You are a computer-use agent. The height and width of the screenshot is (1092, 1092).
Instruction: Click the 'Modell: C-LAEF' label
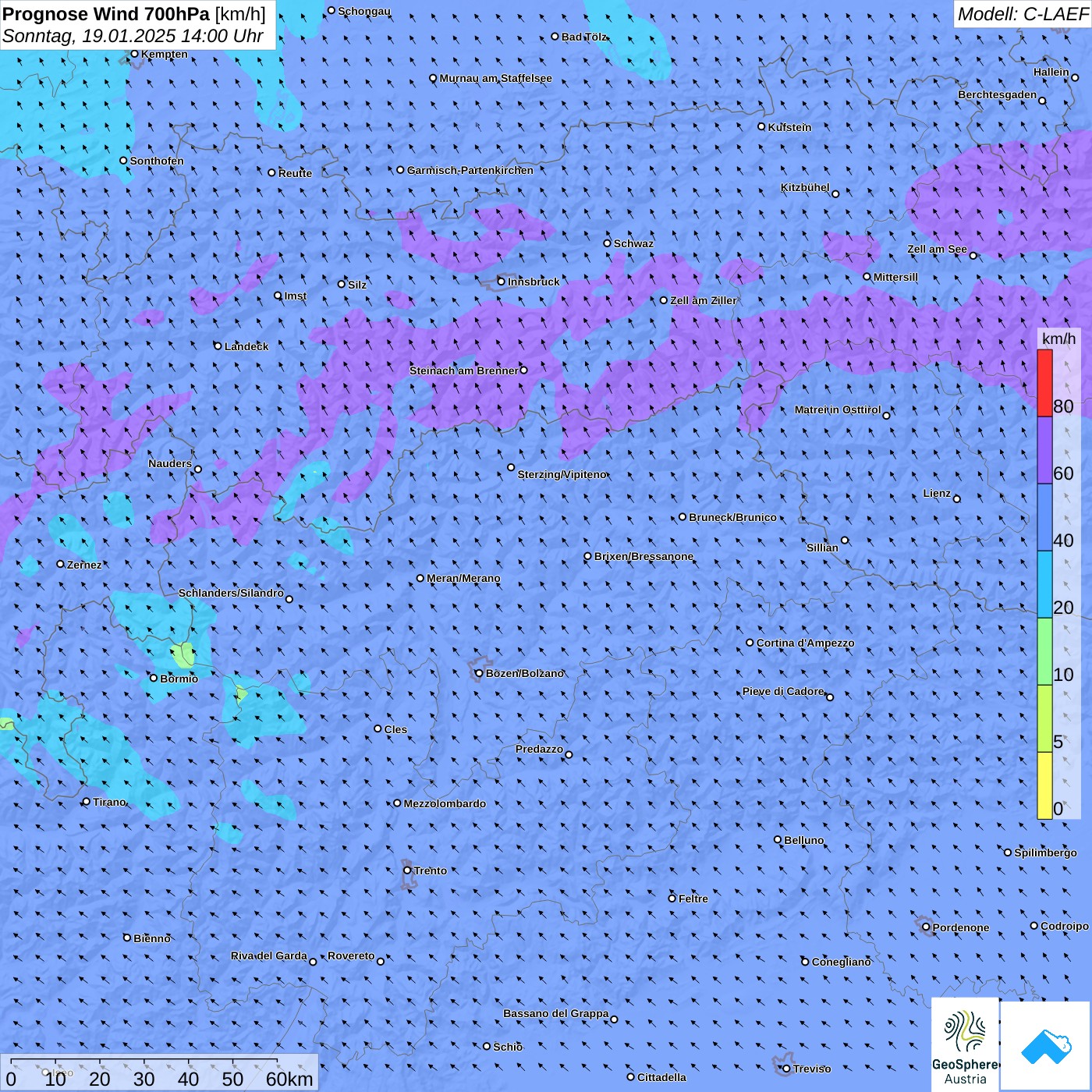click(x=1023, y=14)
